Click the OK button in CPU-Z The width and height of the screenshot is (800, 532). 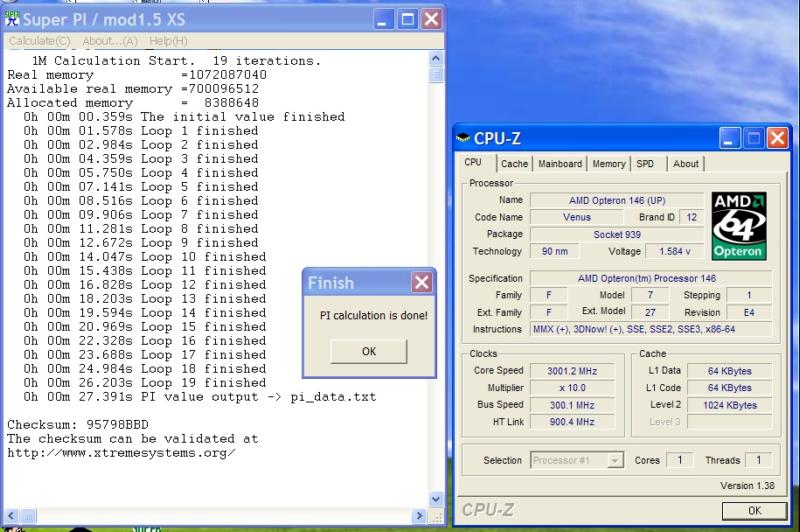[x=753, y=510]
